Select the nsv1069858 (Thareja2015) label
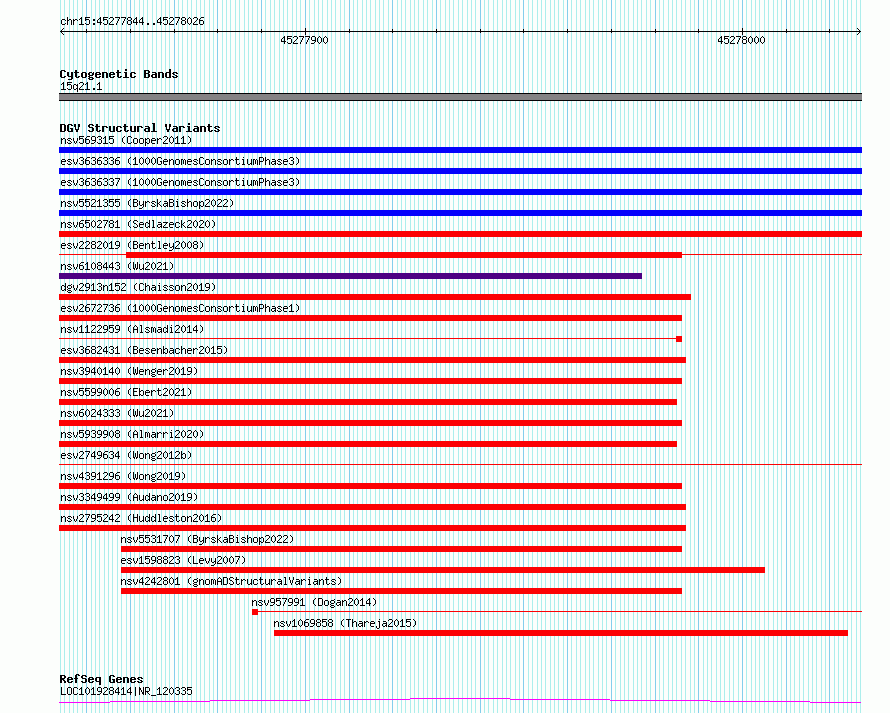The height and width of the screenshot is (713, 890). 345,623
